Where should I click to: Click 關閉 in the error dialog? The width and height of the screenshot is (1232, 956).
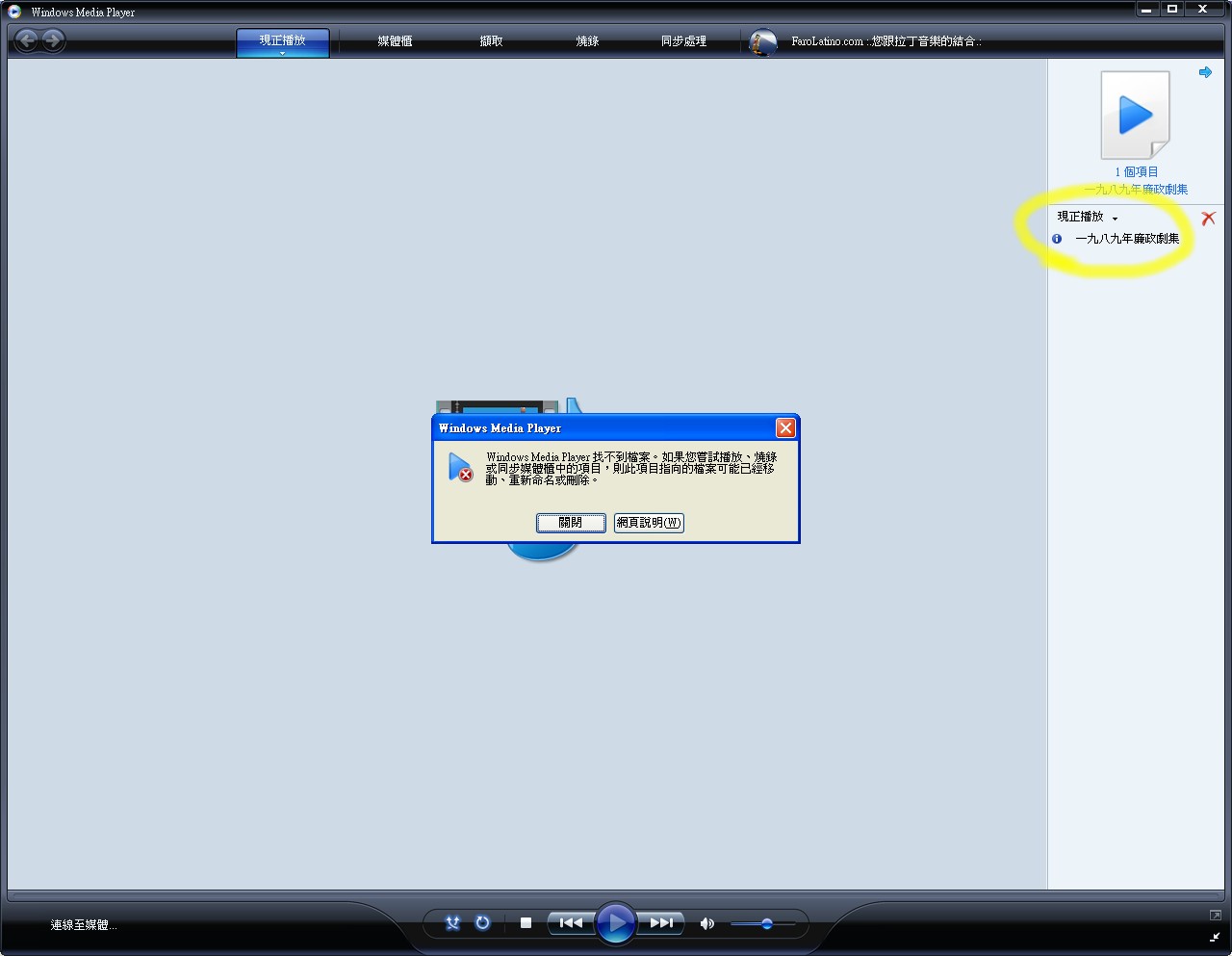point(571,523)
